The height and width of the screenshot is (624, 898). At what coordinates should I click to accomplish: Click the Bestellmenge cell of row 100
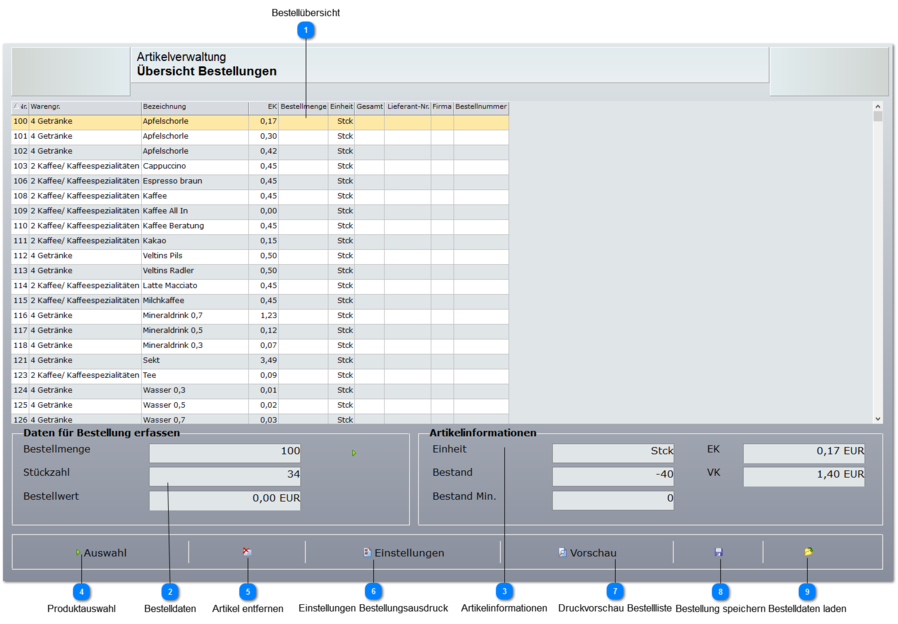[304, 121]
